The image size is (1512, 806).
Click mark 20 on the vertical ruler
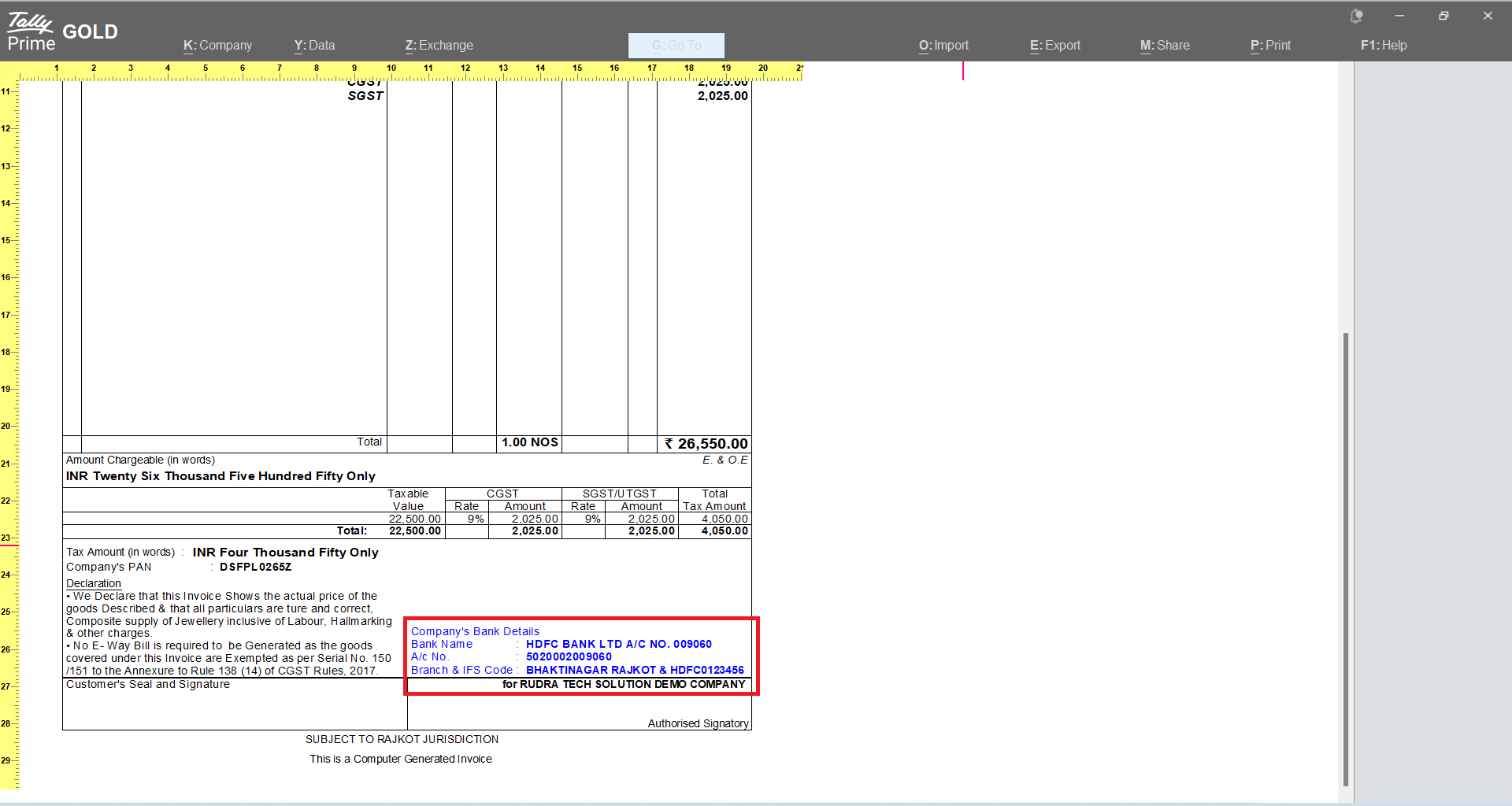[x=8, y=426]
